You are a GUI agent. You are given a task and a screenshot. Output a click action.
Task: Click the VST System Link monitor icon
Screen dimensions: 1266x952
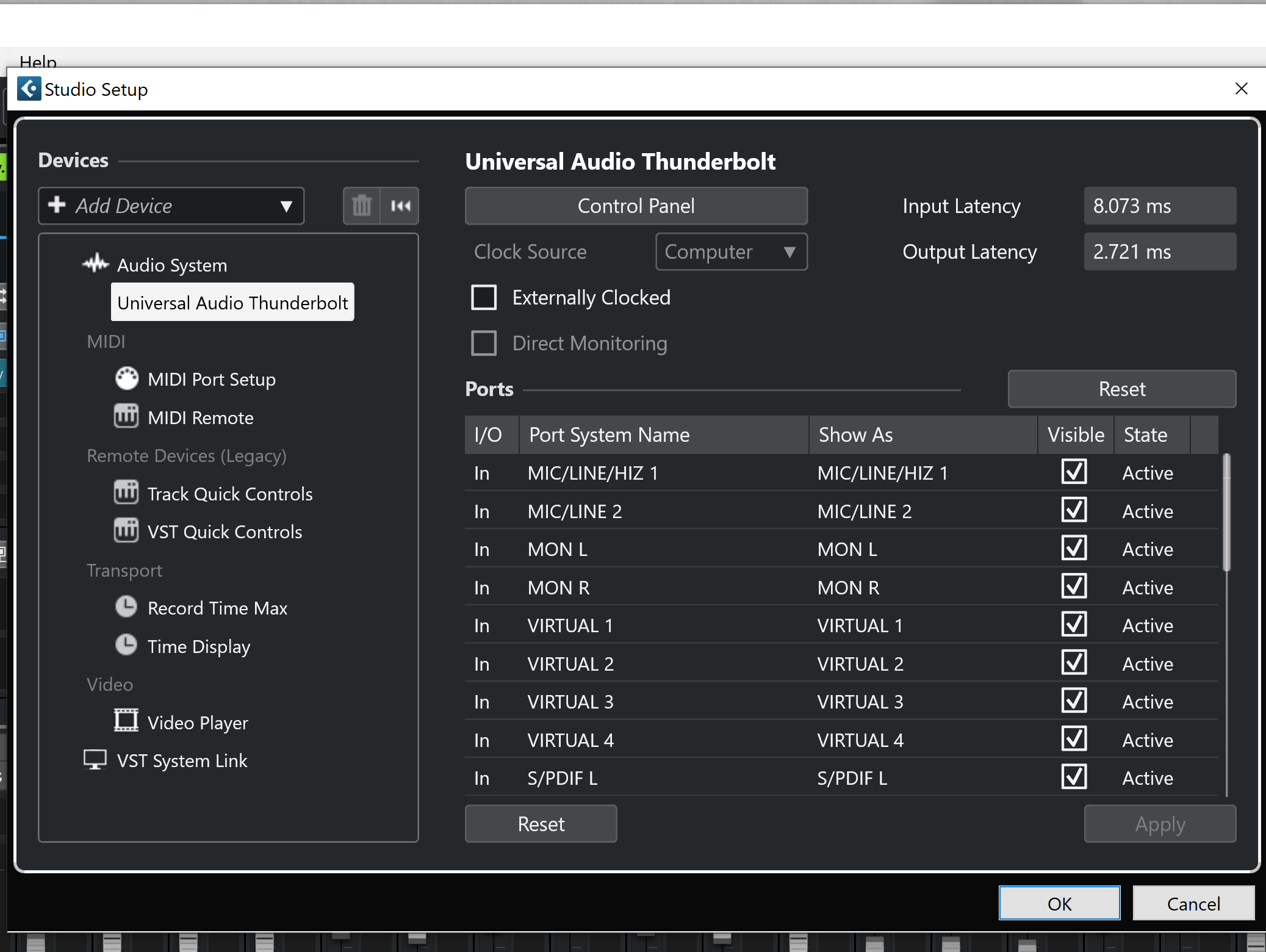tap(95, 760)
